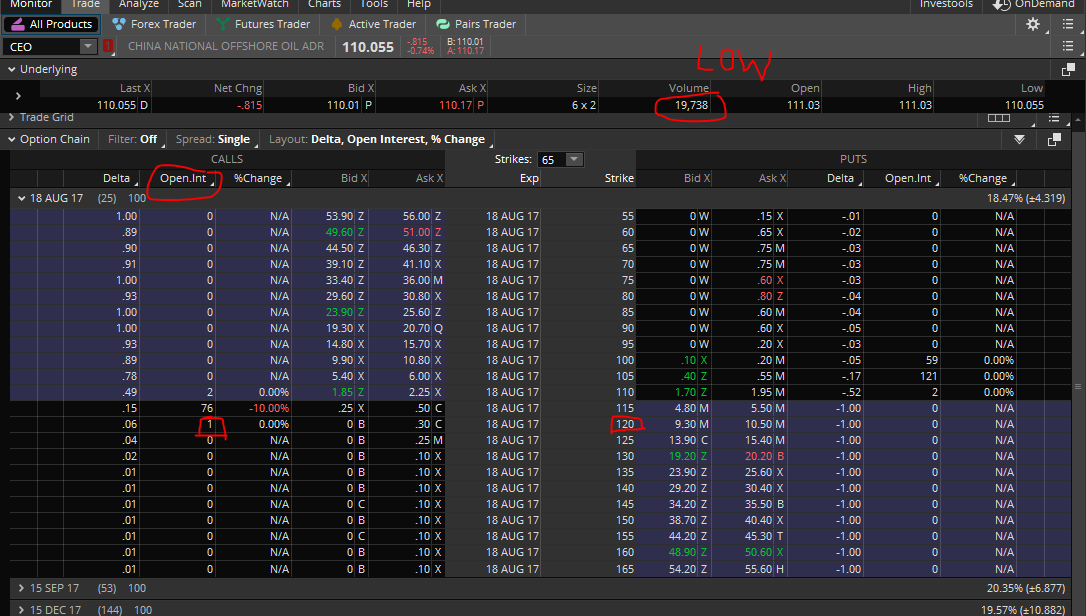The width and height of the screenshot is (1086, 616).
Task: Click the list menu icon next to gear
Action: coord(1068,24)
